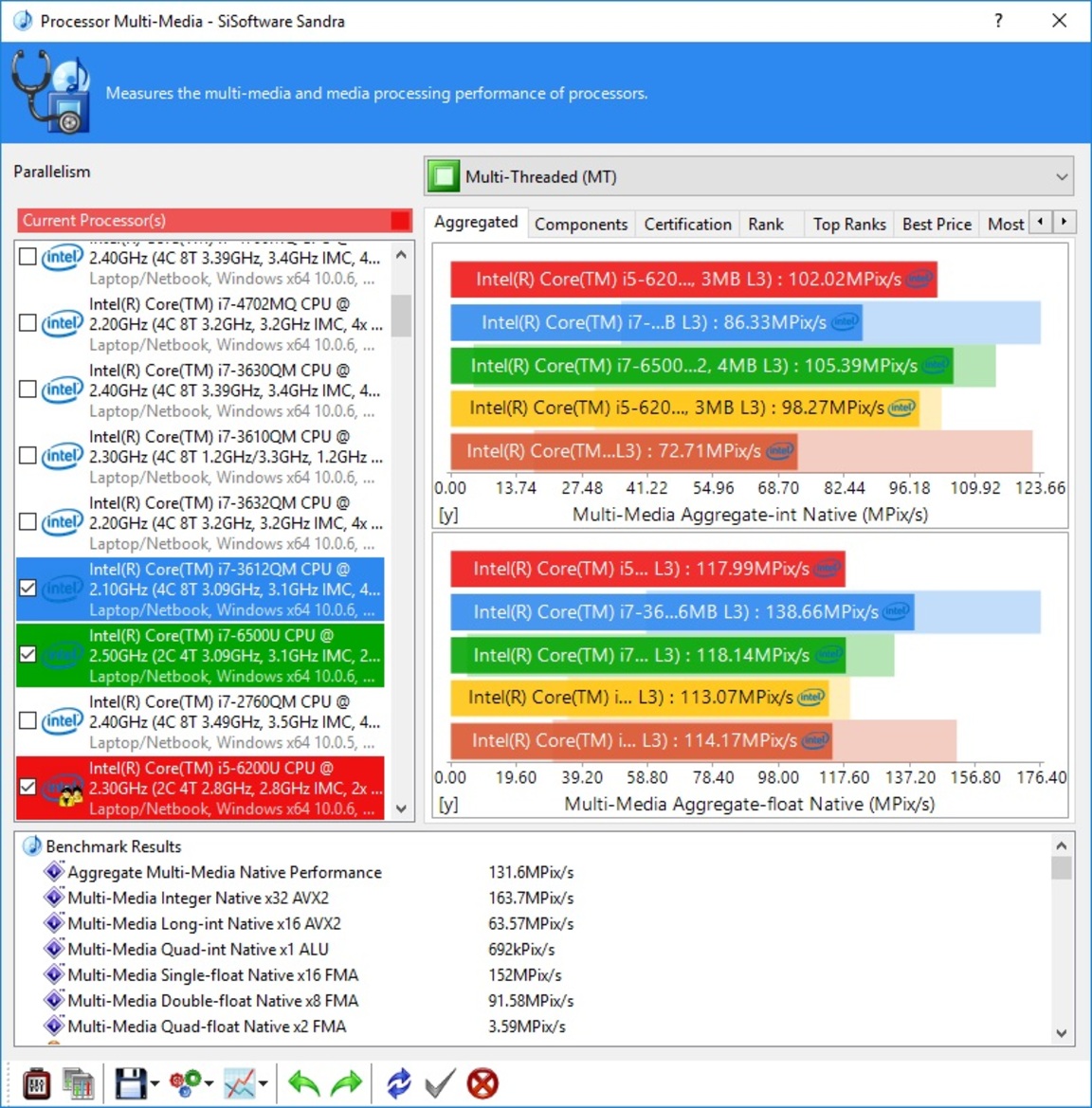Switch to the Certification tab
This screenshot has height=1108, width=1092.
687,224
